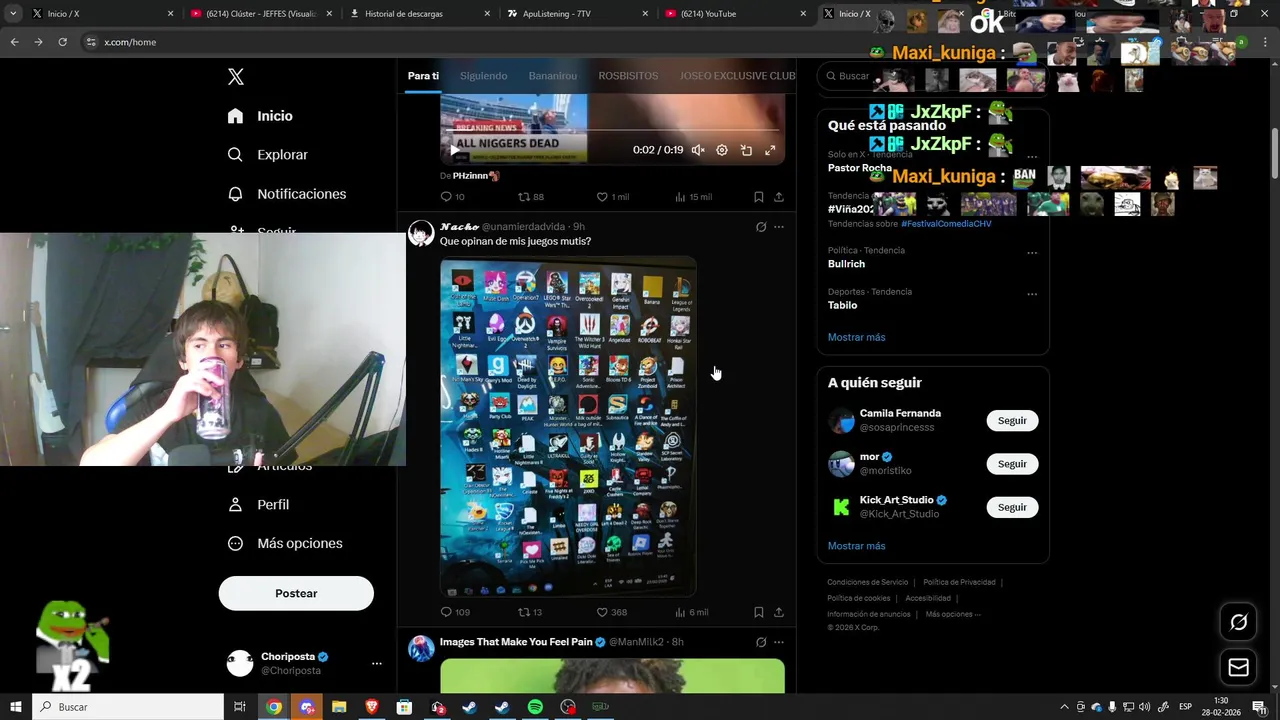Viewport: 1280px width, 720px height.
Task: Click the Postear button
Action: click(296, 593)
